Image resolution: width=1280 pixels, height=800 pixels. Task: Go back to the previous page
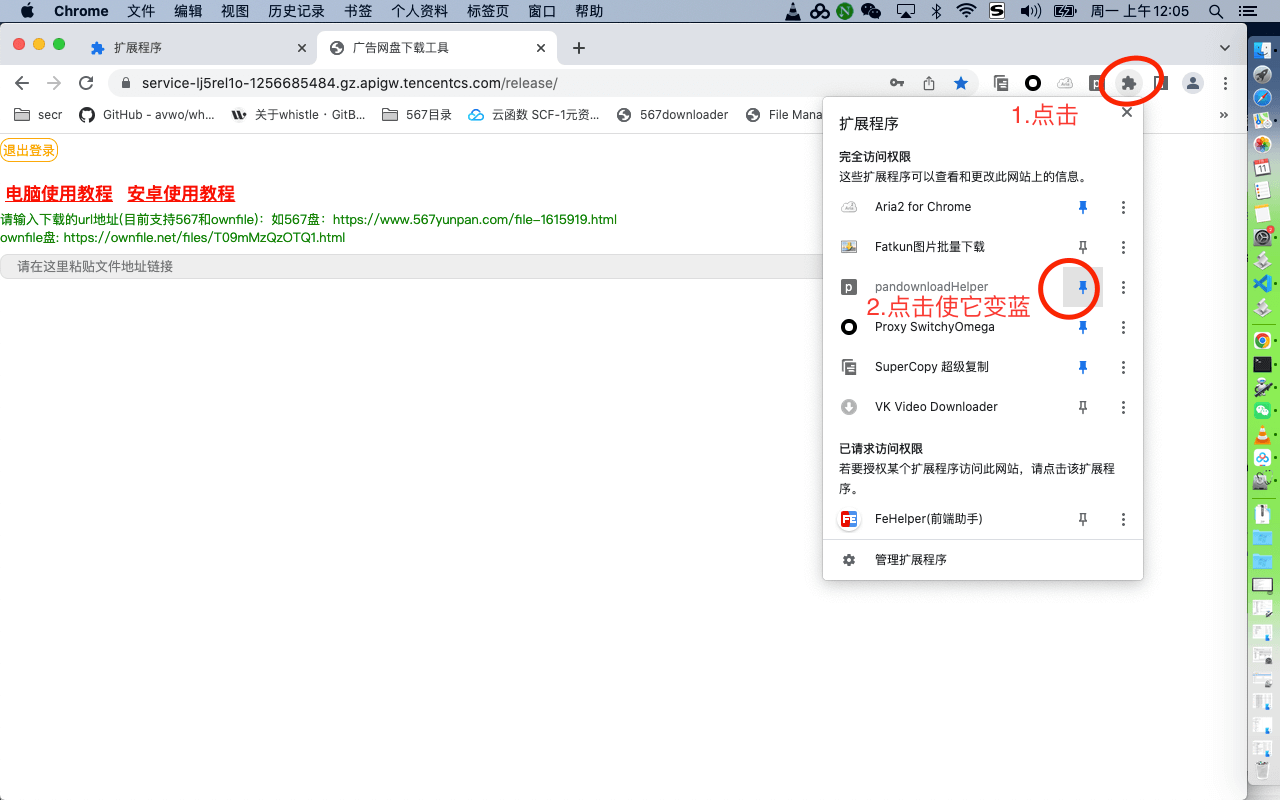(22, 83)
